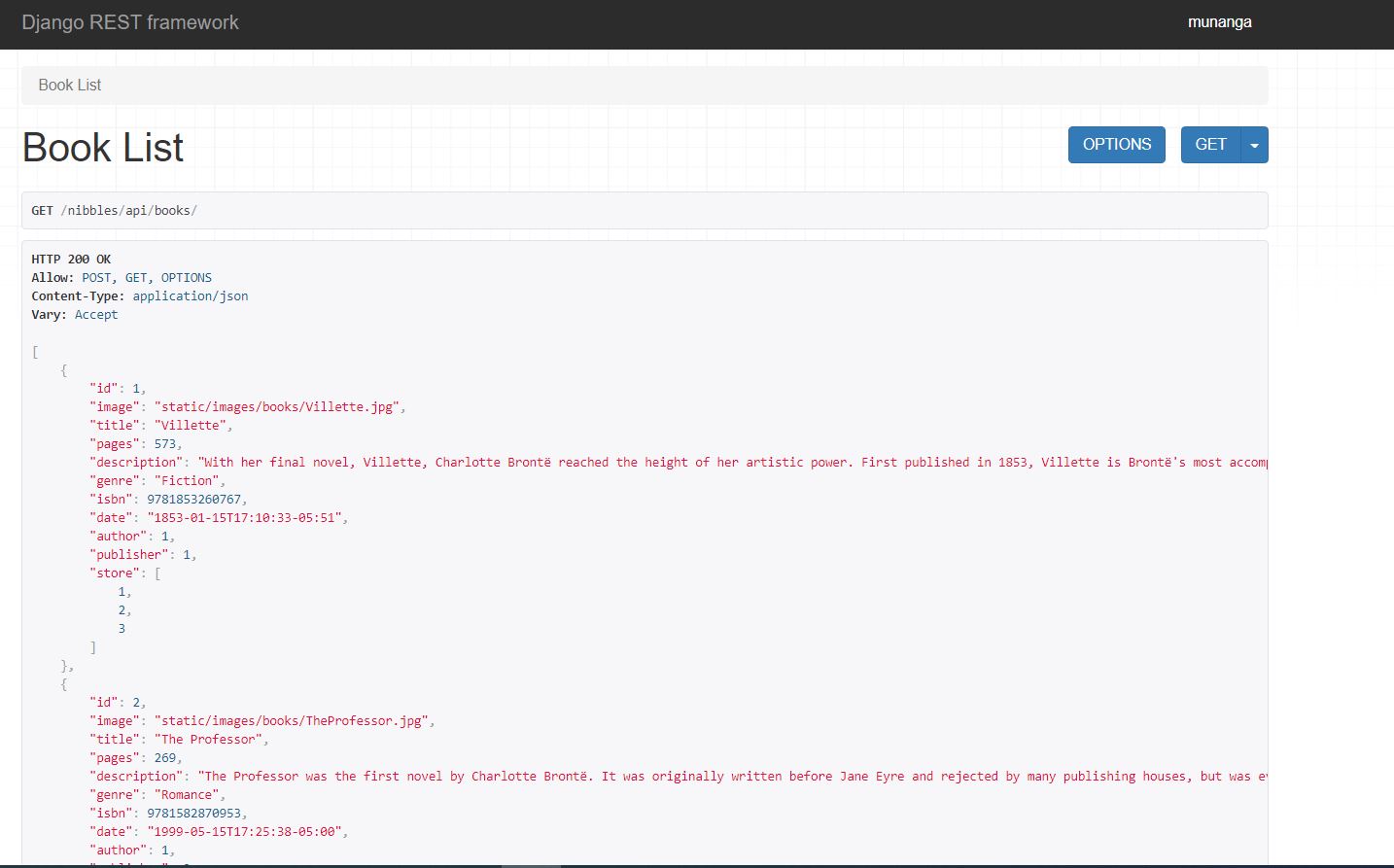Click the Villette description text
The height and width of the screenshot is (868, 1394).
click(x=732, y=463)
